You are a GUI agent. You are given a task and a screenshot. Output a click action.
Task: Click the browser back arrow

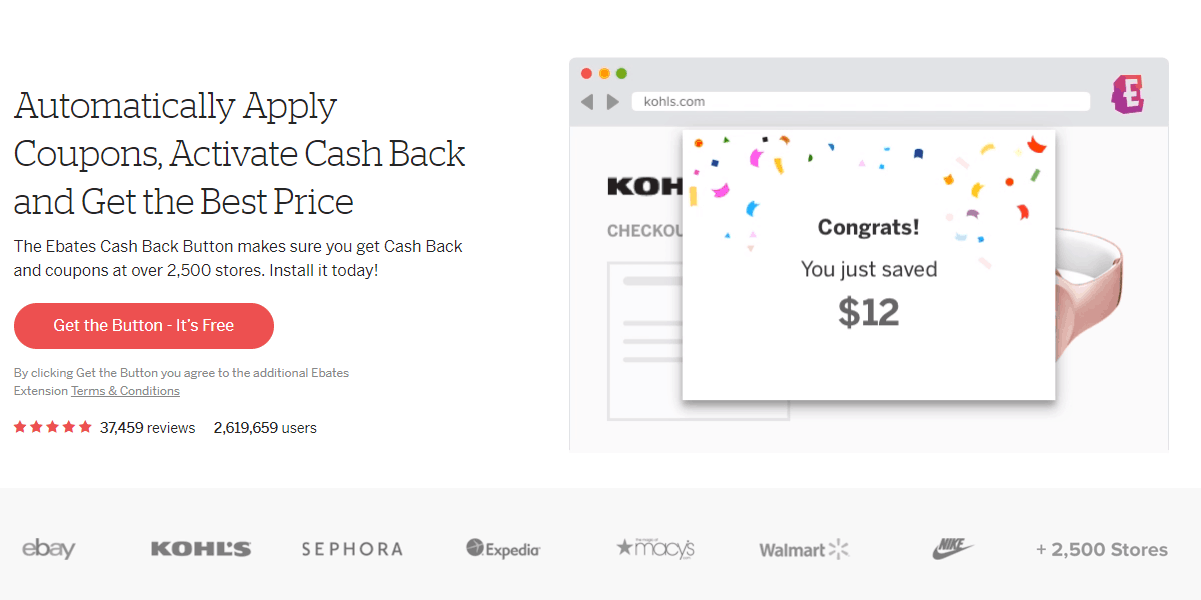[x=587, y=101]
